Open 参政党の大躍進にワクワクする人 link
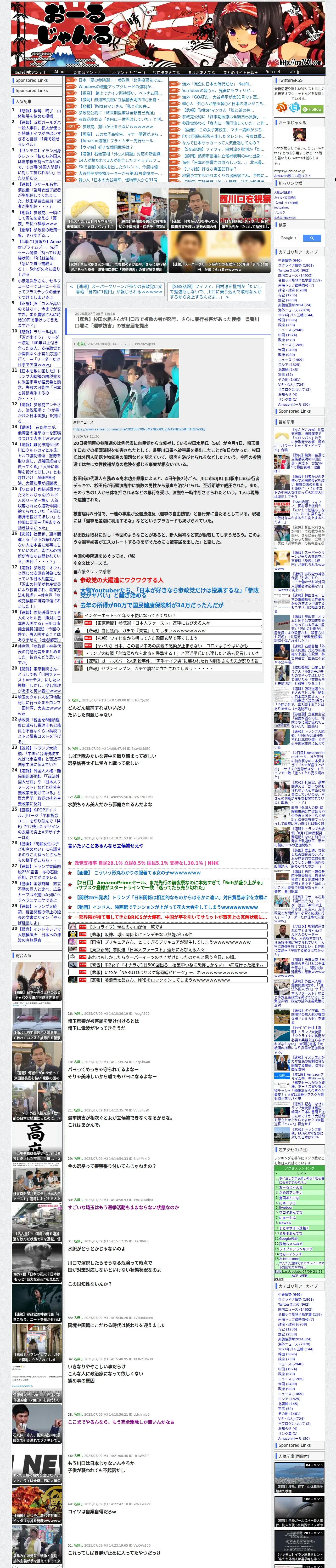 pyautogui.click(x=121, y=580)
